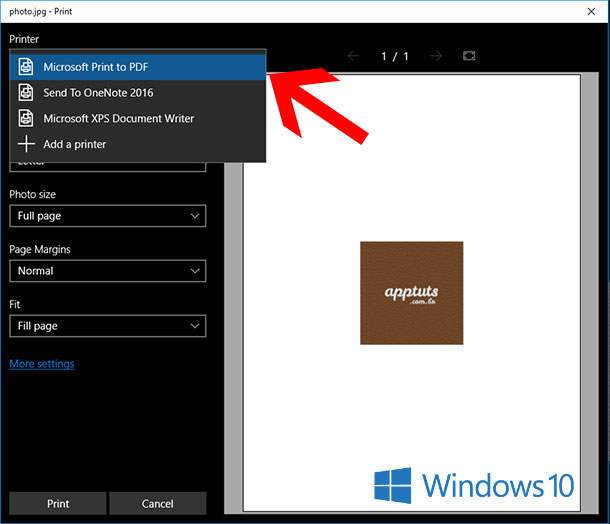Click the plus icon for Add a printer

[x=26, y=144]
